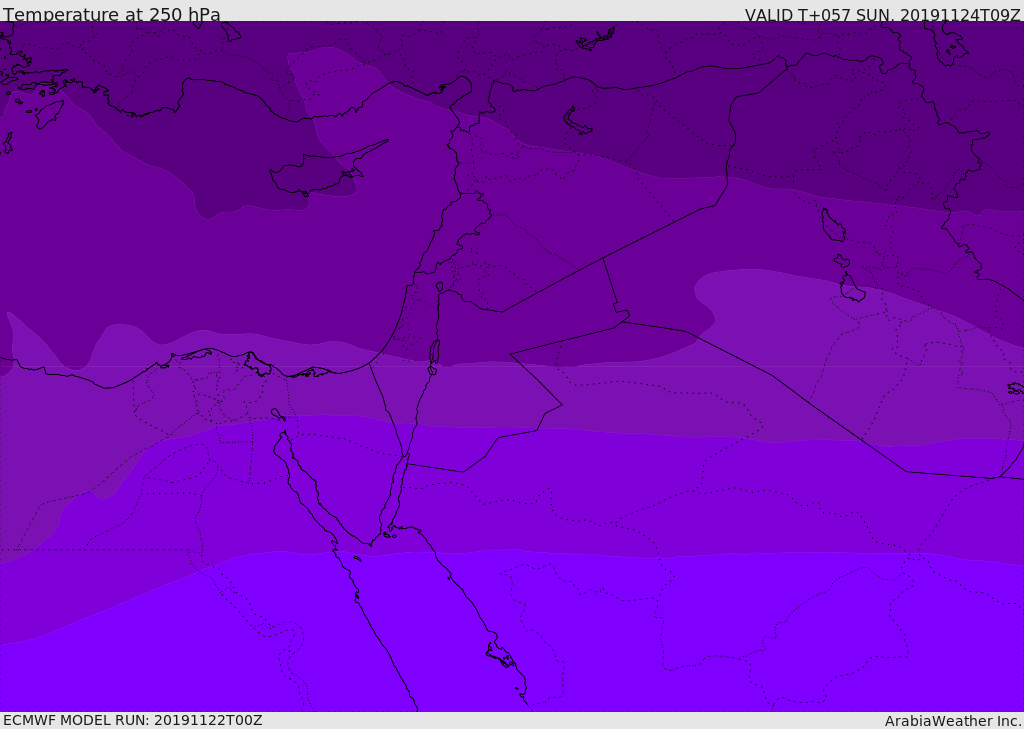1024x729 pixels.
Task: Click the 'ArabiaWeather Inc' credit text
Action: 953,721
